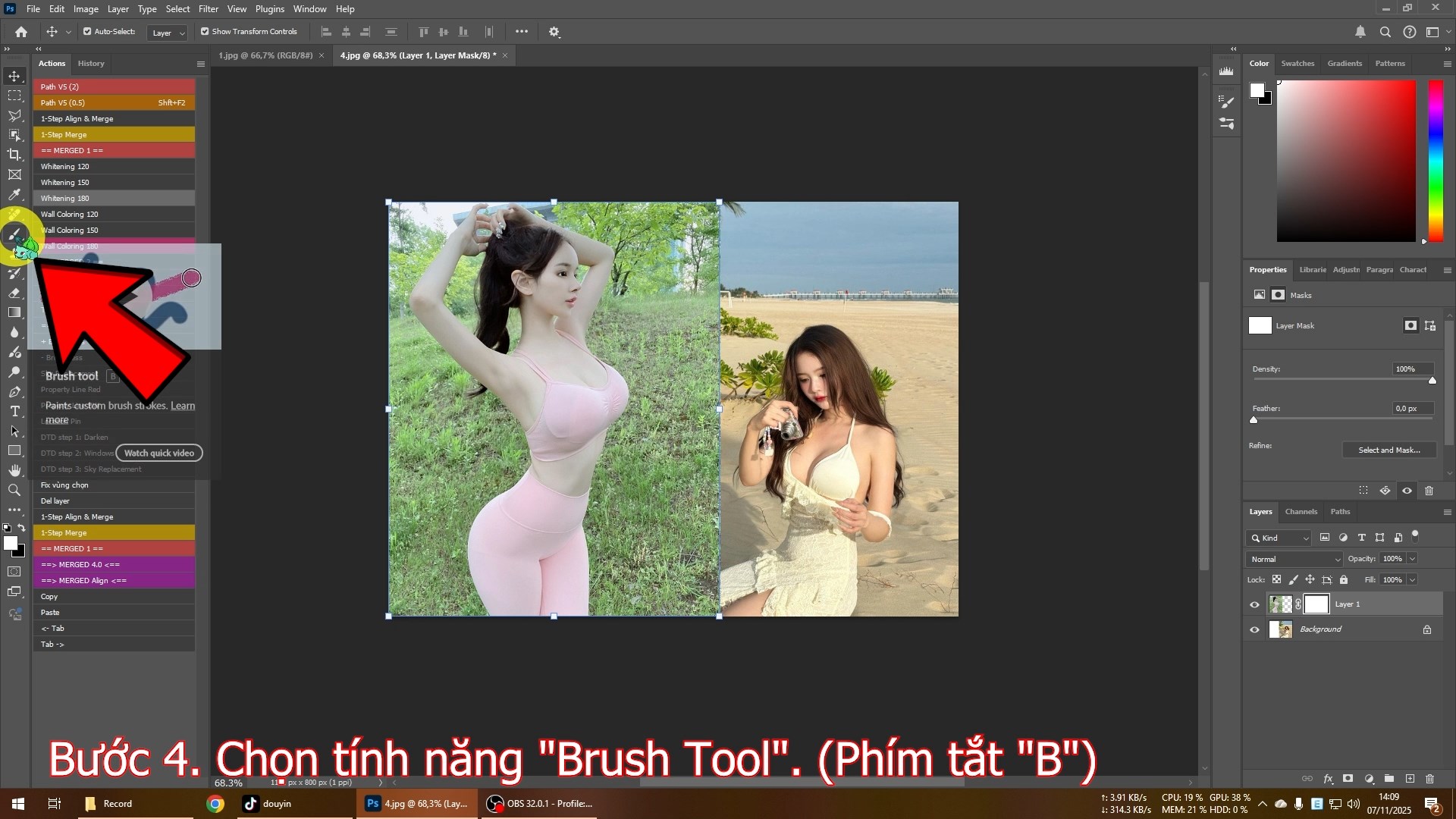
Task: Click the delete layer trash icon
Action: (x=1430, y=779)
